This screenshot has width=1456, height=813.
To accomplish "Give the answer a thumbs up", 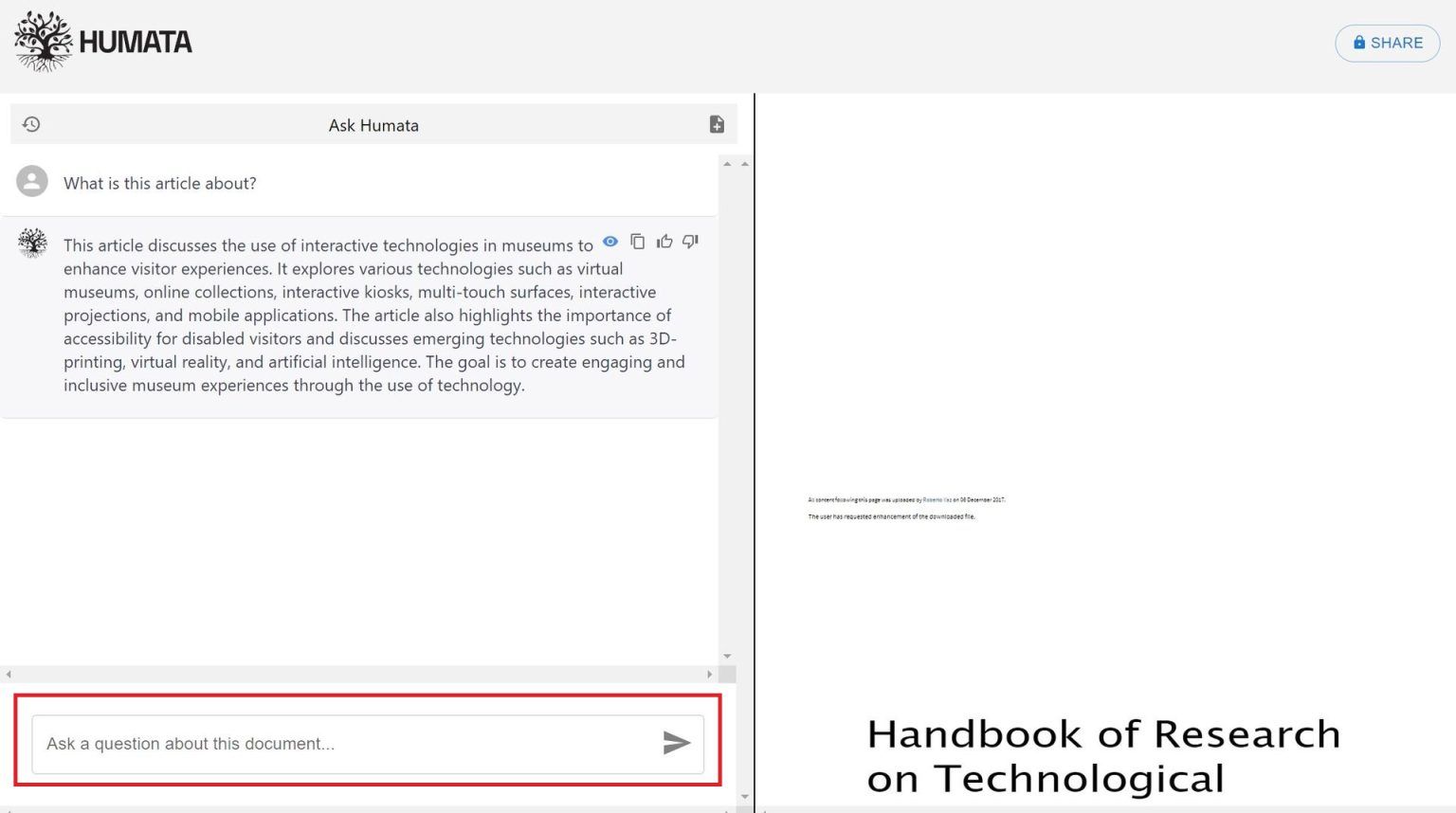I will coord(664,242).
